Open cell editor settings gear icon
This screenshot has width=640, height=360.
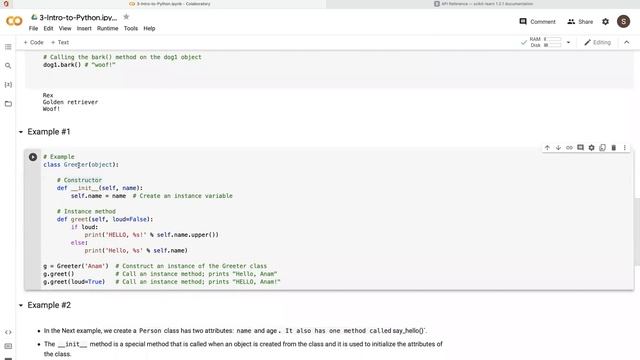[591, 148]
